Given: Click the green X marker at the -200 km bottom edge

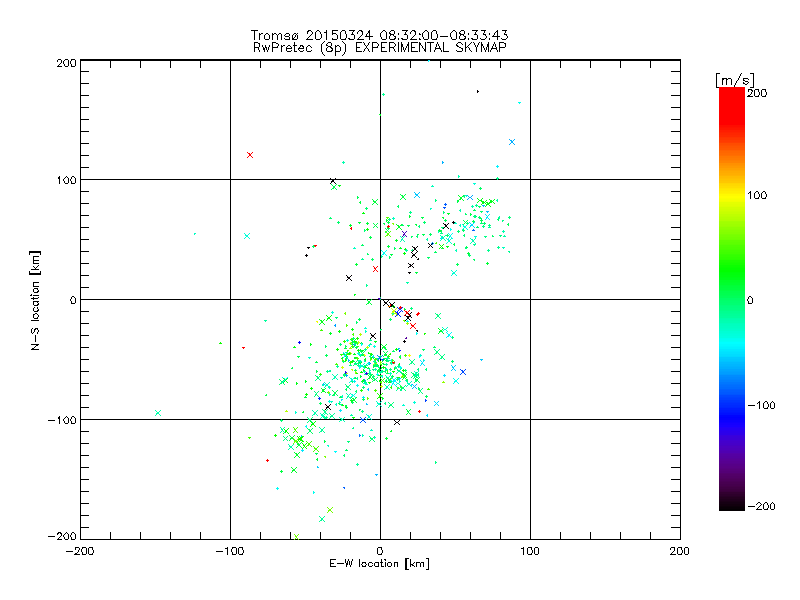Looking at the screenshot, I should pyautogui.click(x=296, y=537).
